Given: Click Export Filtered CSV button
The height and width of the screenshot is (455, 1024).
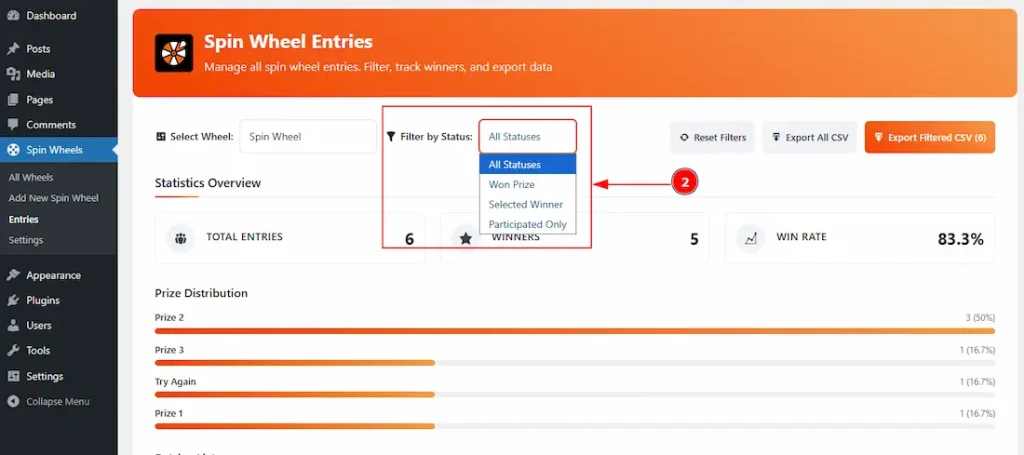Looking at the screenshot, I should pos(930,137).
